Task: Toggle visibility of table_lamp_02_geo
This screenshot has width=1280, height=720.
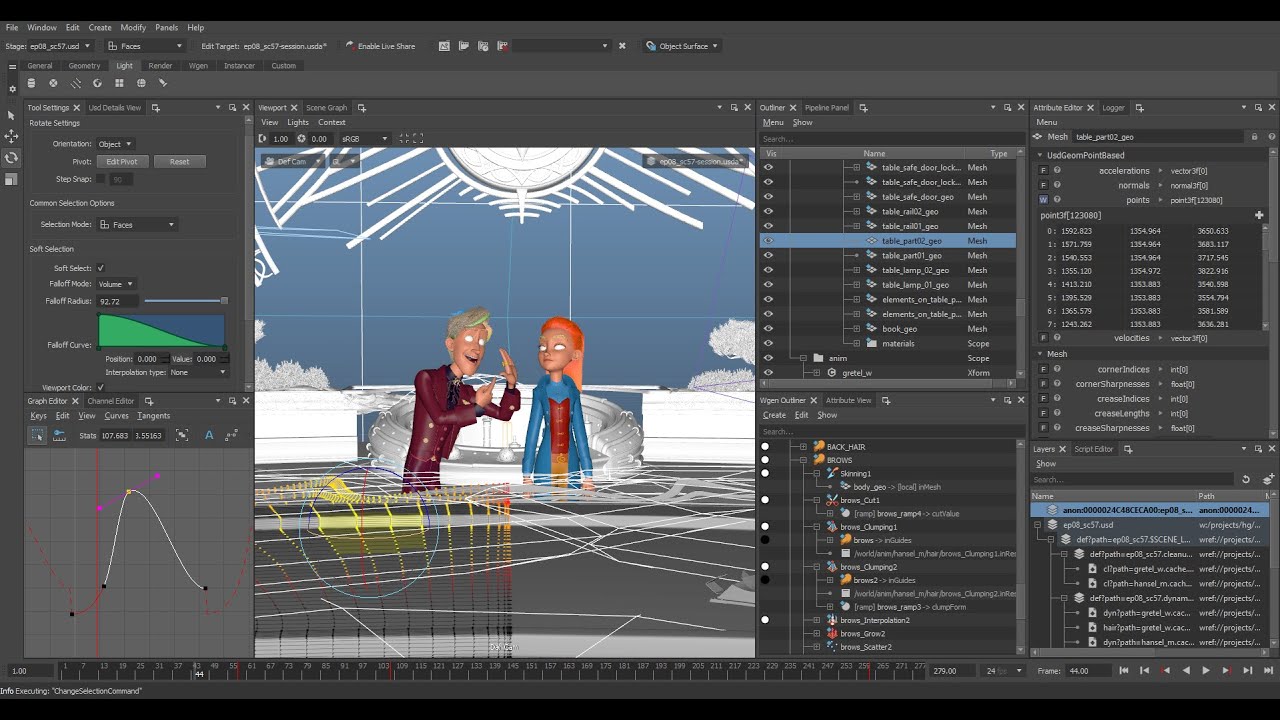Action: pos(768,270)
